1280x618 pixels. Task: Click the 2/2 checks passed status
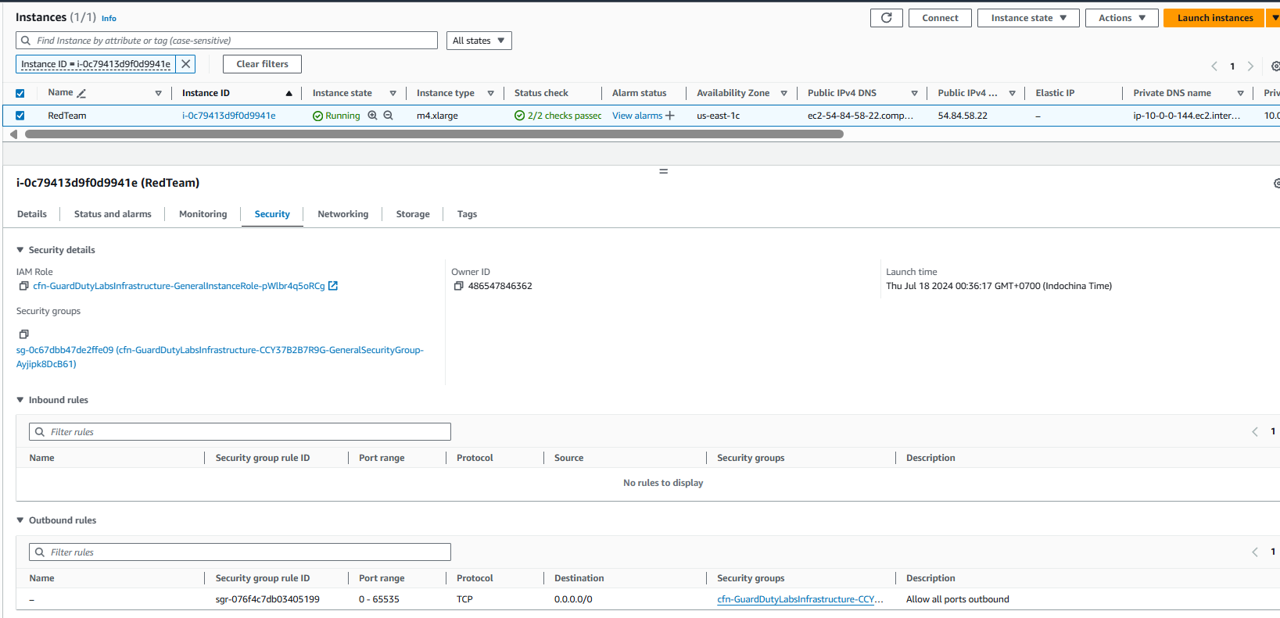click(x=558, y=116)
